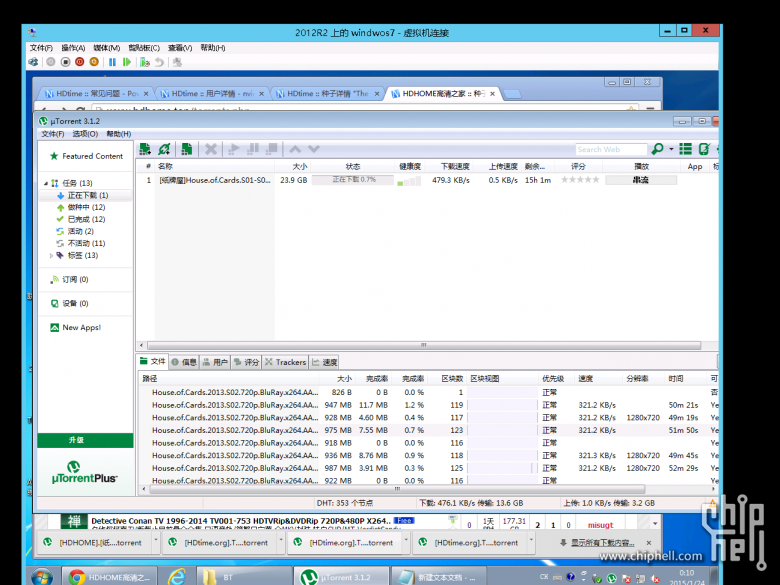The height and width of the screenshot is (585, 780).
Task: Click the Stop torrent toolbar icon
Action: (272, 149)
